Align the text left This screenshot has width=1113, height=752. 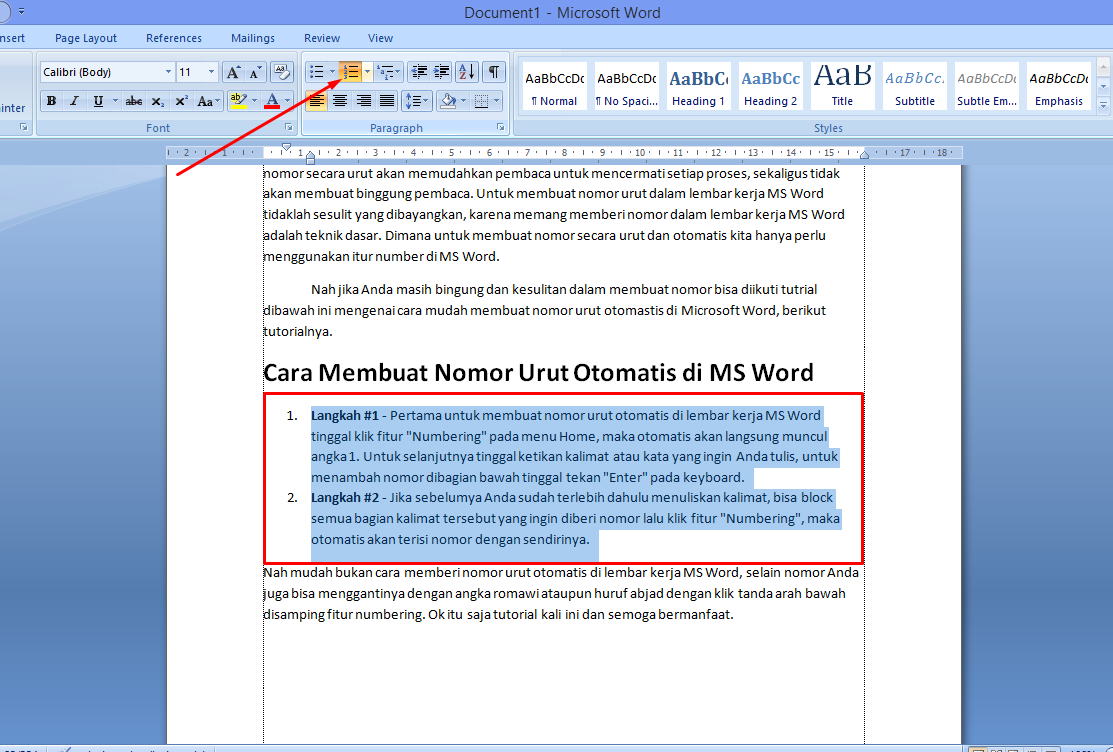(x=317, y=101)
